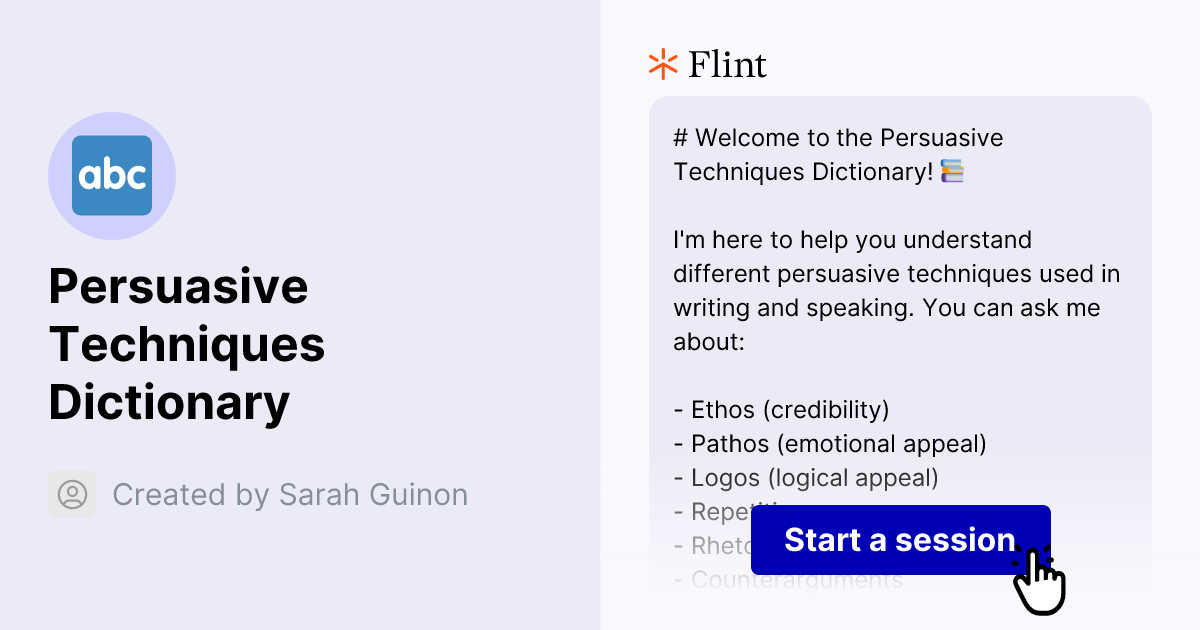Image resolution: width=1200 pixels, height=630 pixels.
Task: Expand the Repetition list item
Action: point(712,511)
